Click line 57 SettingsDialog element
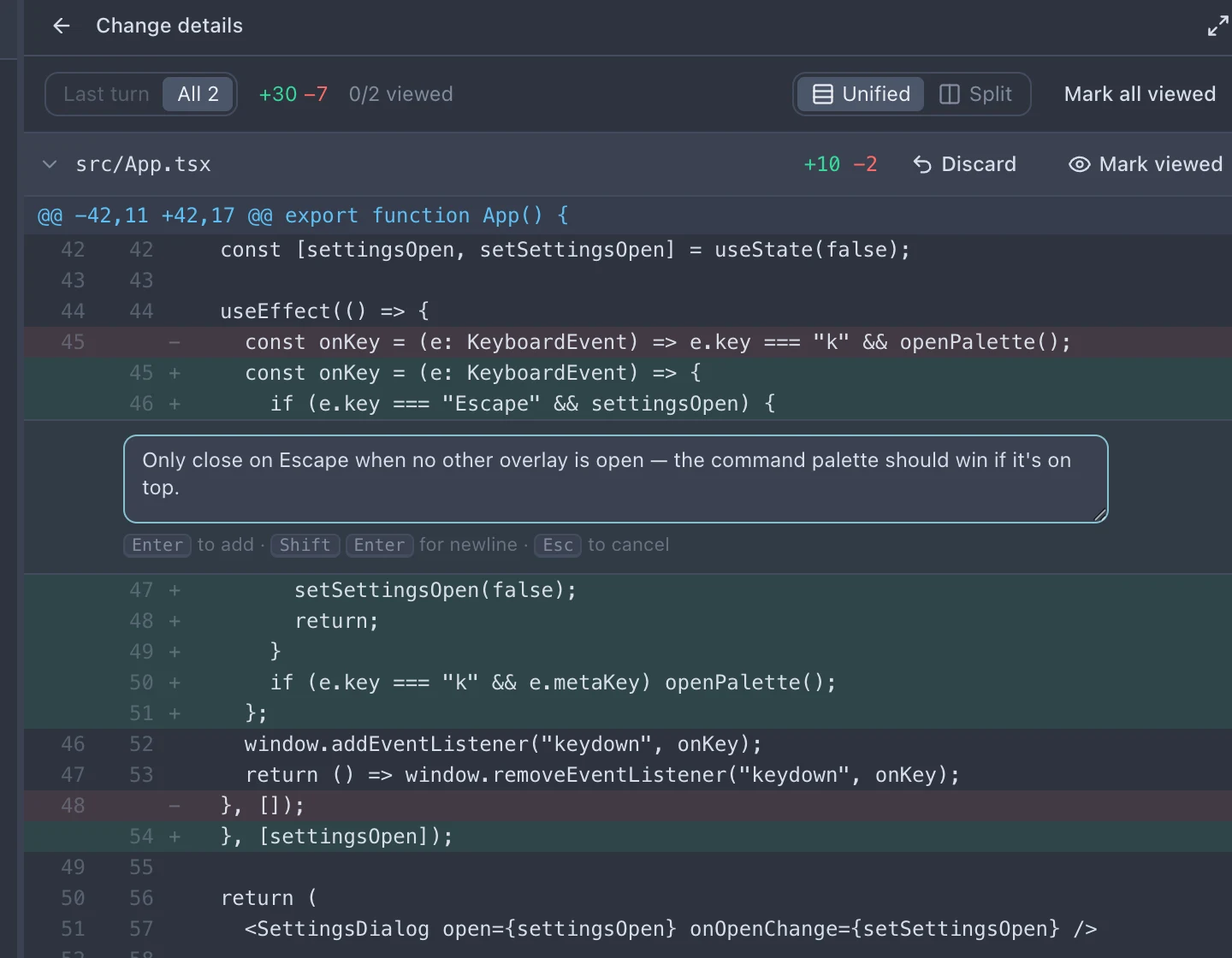1232x958 pixels. tap(628, 929)
